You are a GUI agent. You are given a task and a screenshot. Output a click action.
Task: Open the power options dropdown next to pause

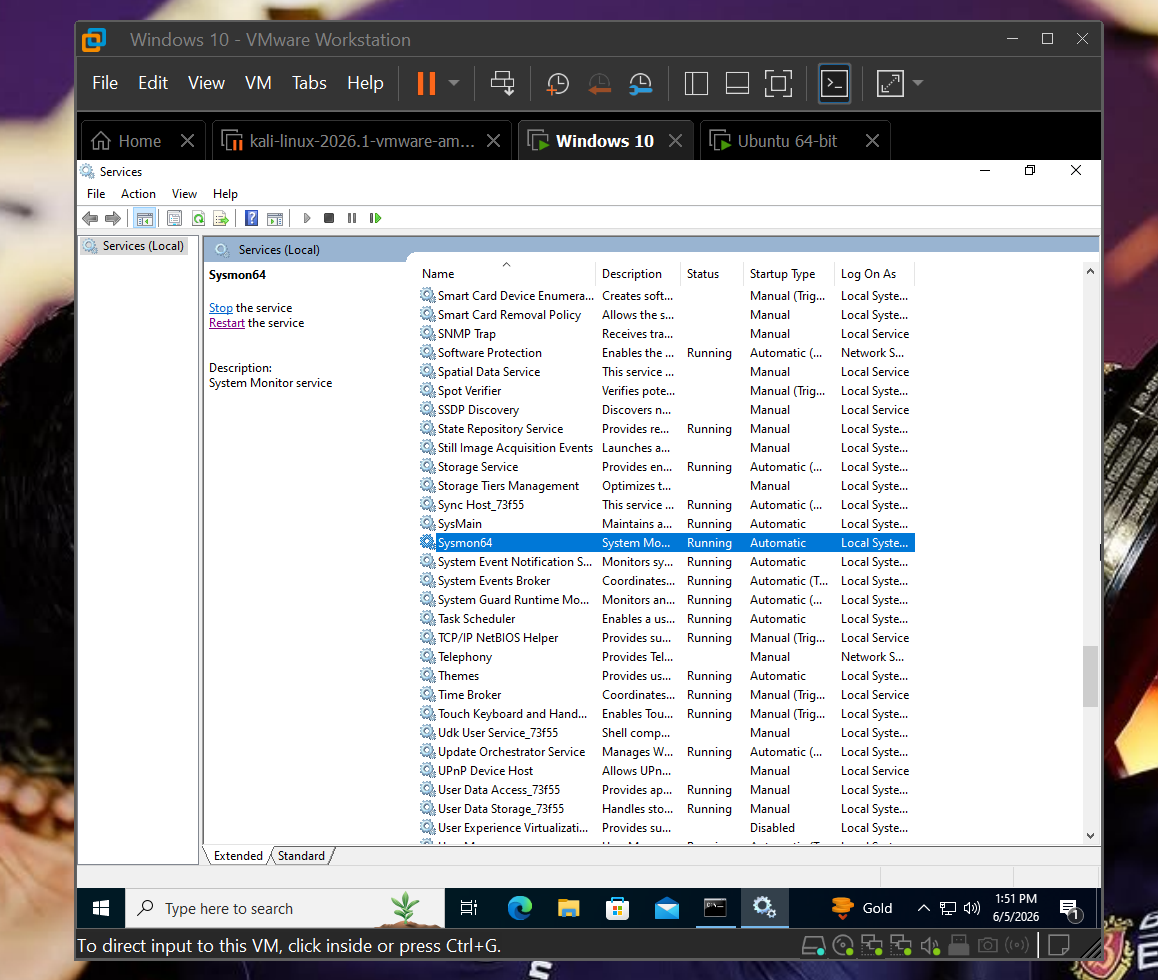pyautogui.click(x=454, y=83)
